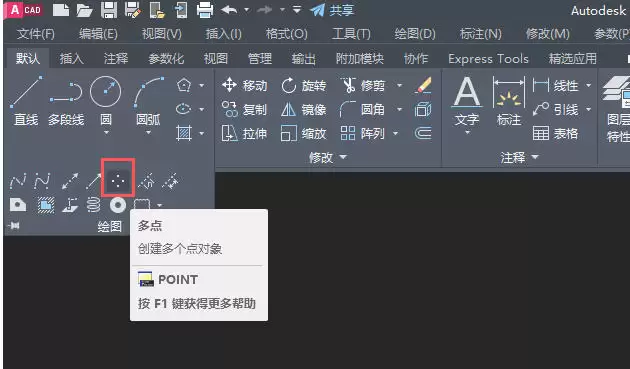The image size is (630, 369).
Task: Click the hatch tool icon in draw panel
Action: 184,133
